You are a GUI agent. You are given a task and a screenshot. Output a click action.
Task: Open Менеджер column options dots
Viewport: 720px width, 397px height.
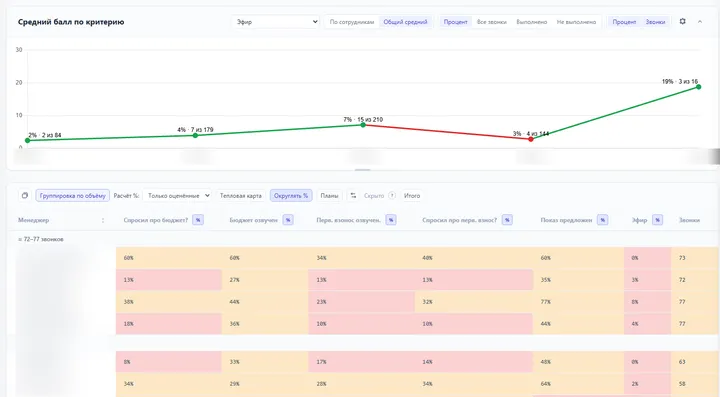pyautogui.click(x=103, y=220)
